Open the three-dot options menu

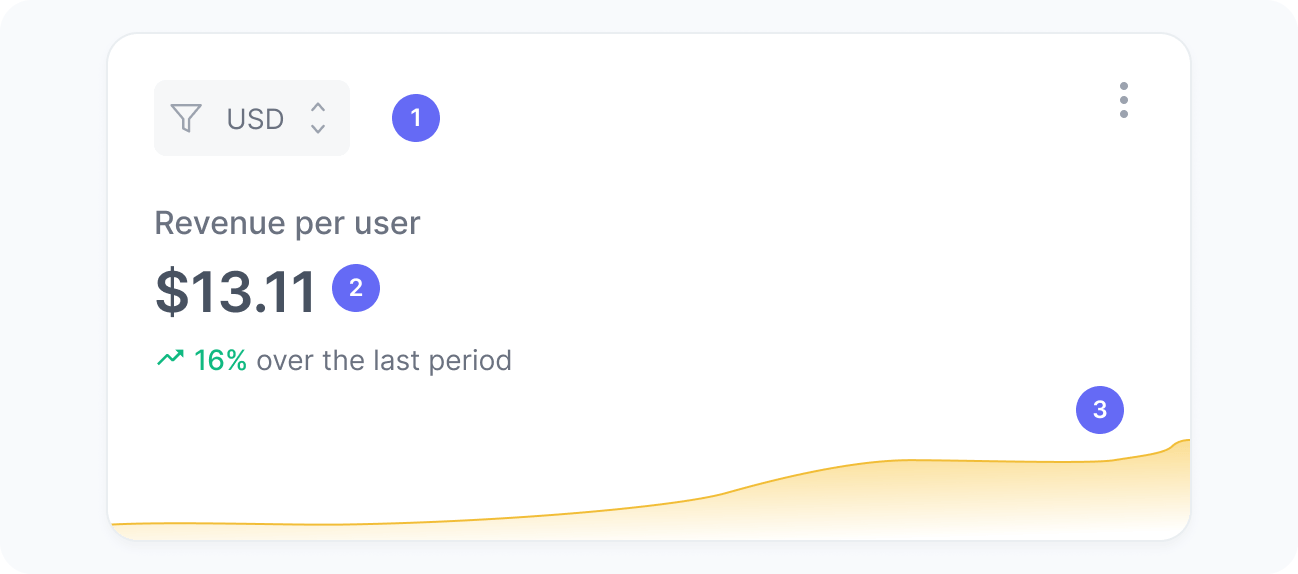pos(1124,100)
